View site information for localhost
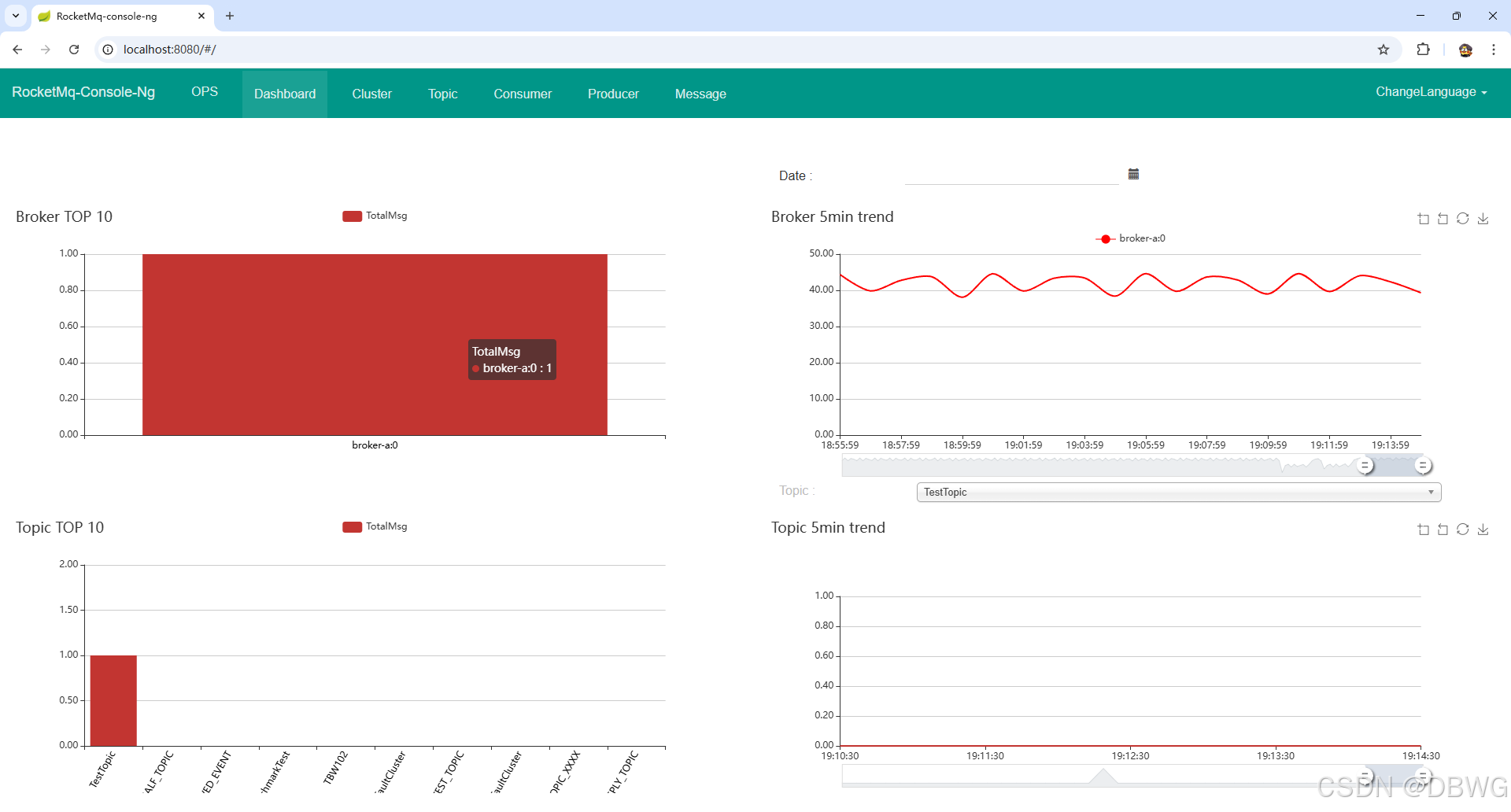The width and height of the screenshot is (1511, 812). (x=108, y=50)
